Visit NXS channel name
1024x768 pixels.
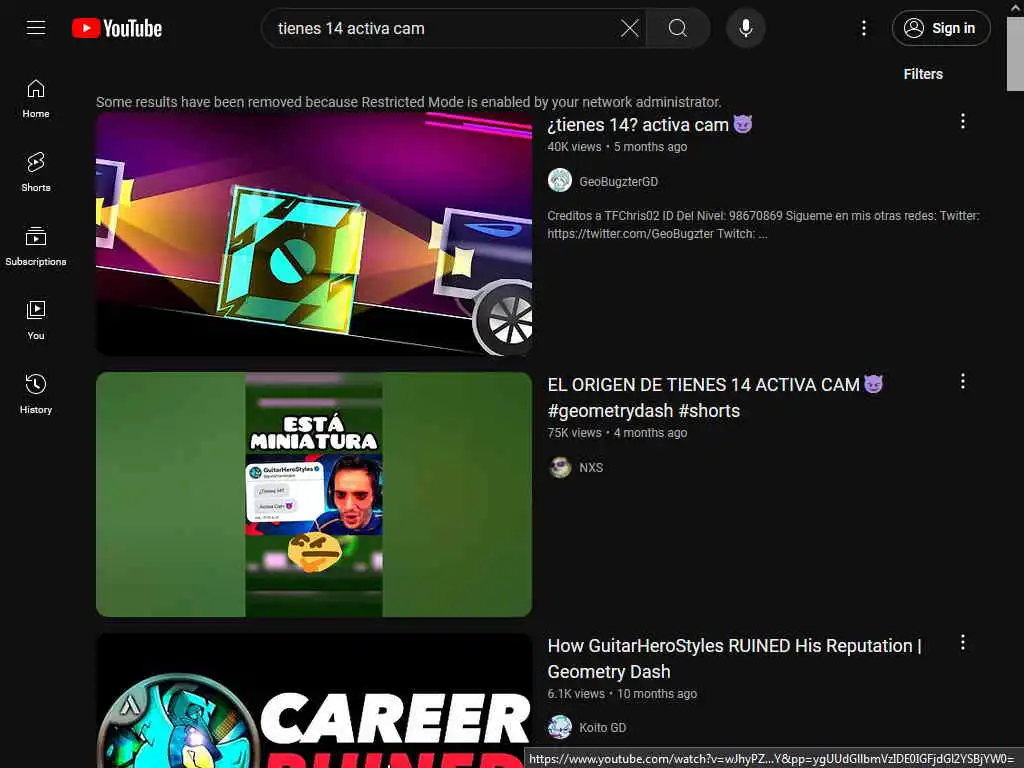click(x=591, y=468)
